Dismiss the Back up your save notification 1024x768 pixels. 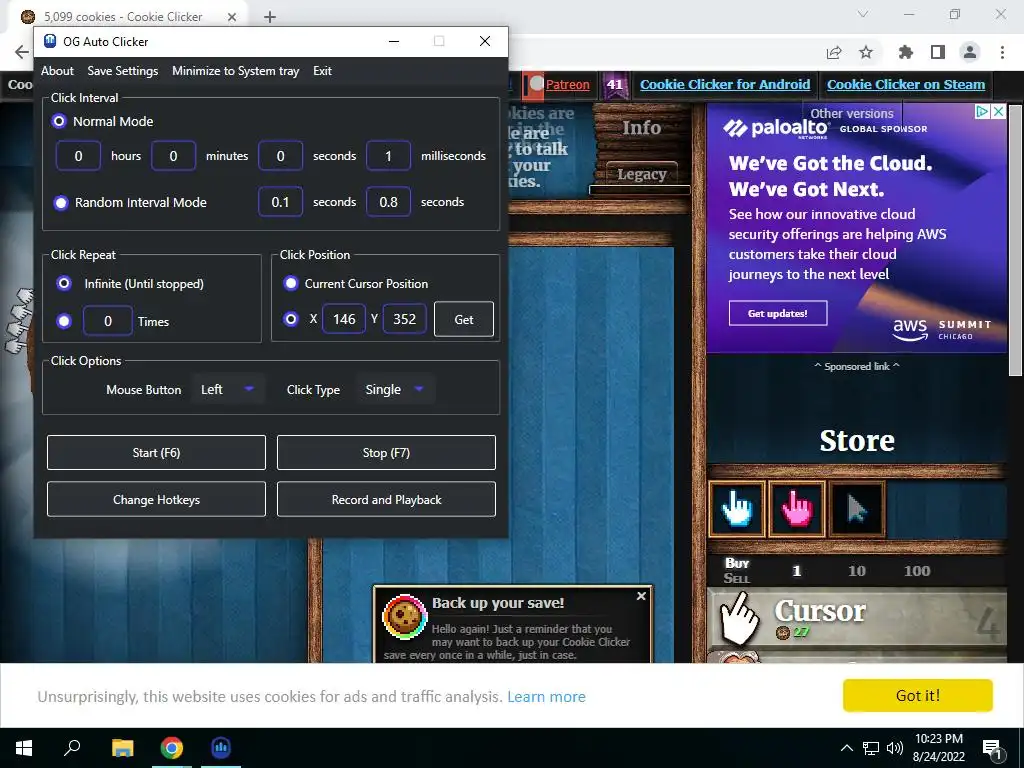click(641, 596)
